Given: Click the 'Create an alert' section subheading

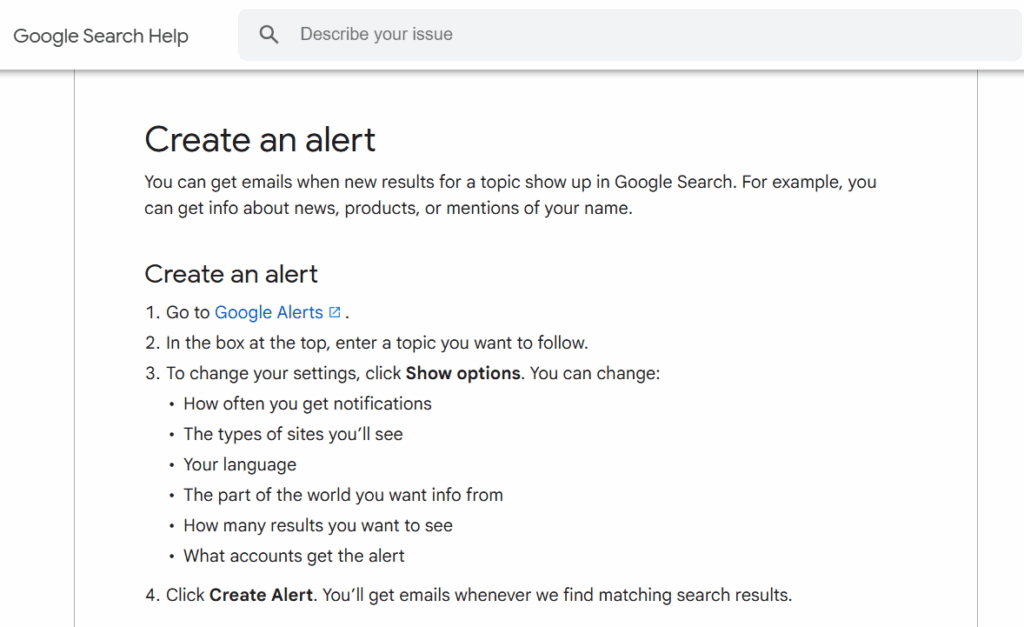Looking at the screenshot, I should click(231, 274).
